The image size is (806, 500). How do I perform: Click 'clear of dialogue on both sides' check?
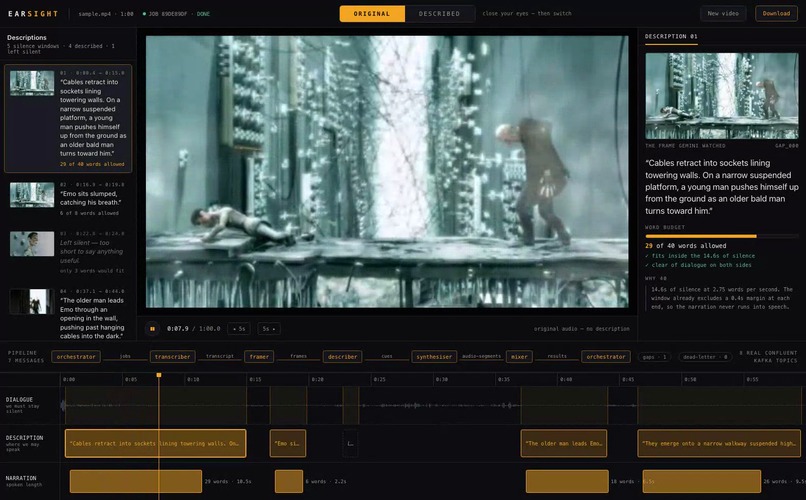click(698, 265)
